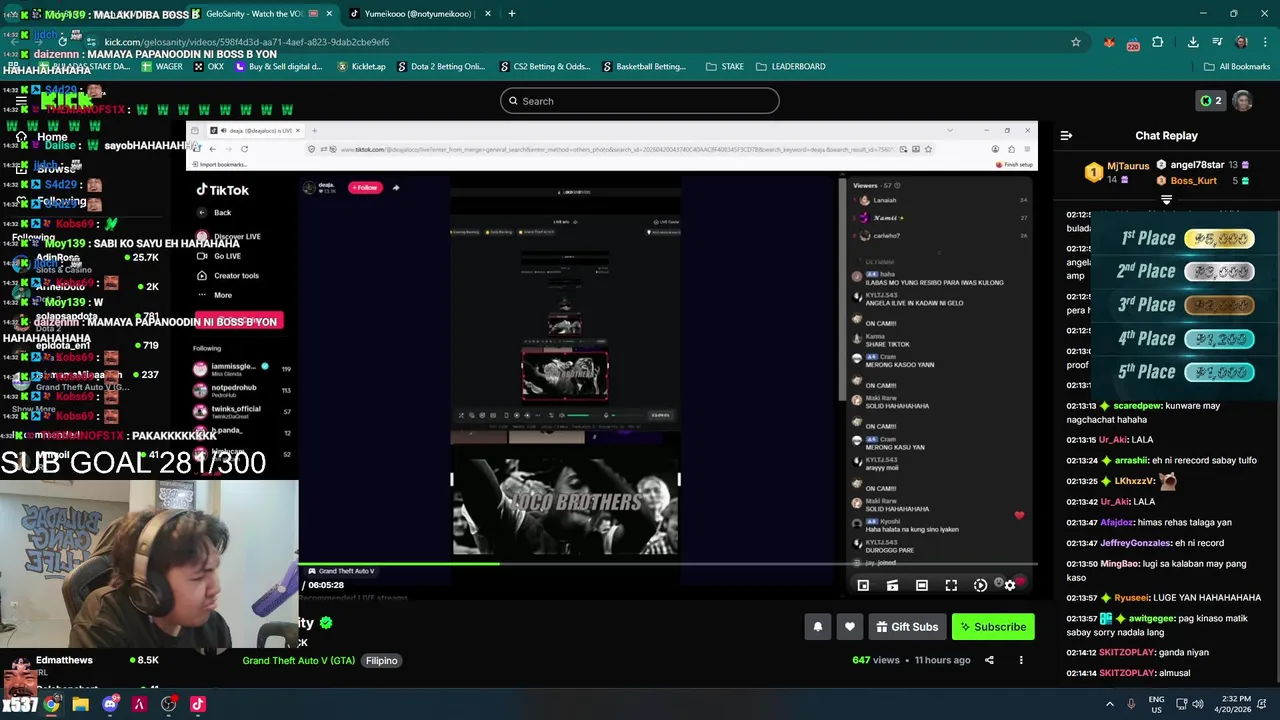
Task: Open Discord from the taskbar
Action: click(x=110, y=704)
